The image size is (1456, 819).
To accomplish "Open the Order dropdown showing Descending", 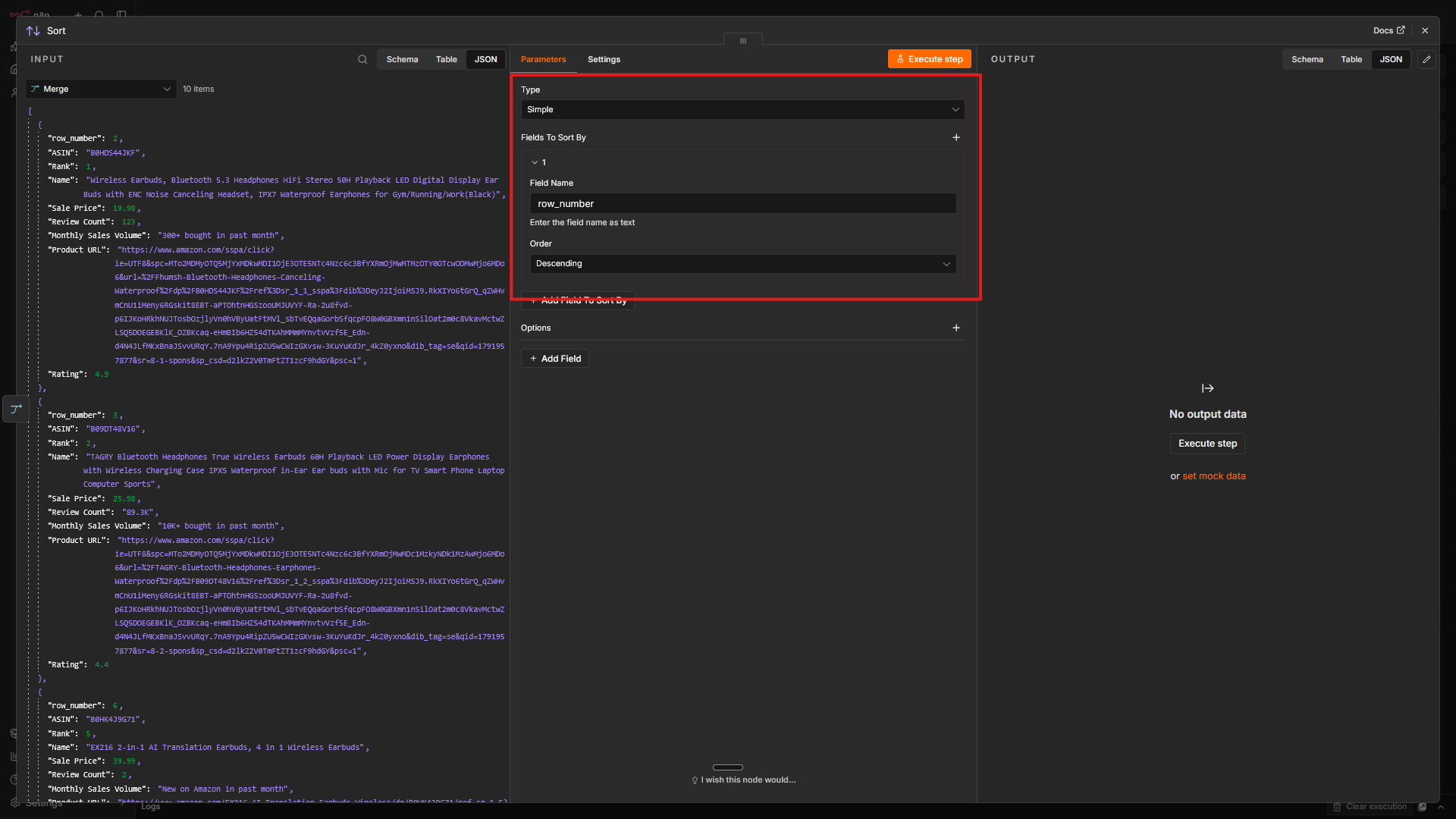I will click(x=742, y=263).
